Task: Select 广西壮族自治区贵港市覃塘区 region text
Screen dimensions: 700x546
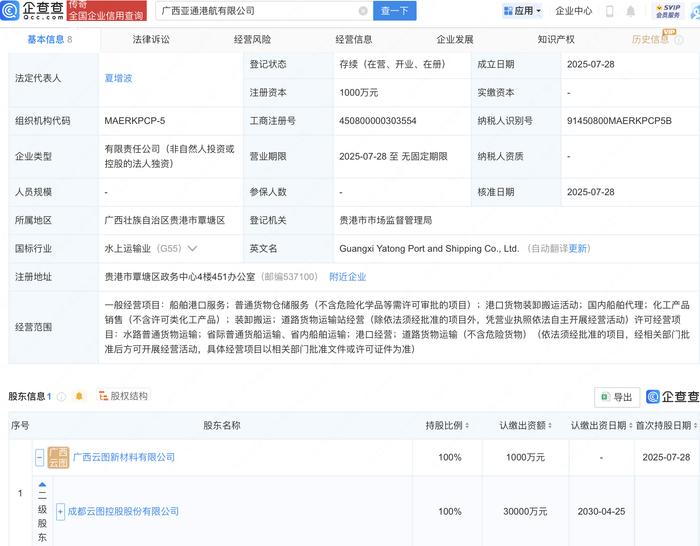Action: click(165, 220)
